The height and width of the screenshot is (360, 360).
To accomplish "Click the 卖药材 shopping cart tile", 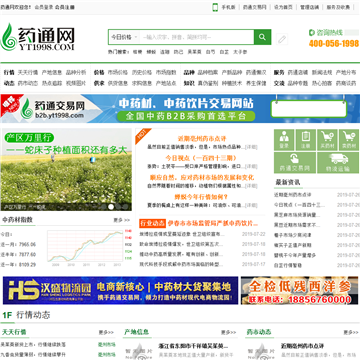I will click(349, 140).
